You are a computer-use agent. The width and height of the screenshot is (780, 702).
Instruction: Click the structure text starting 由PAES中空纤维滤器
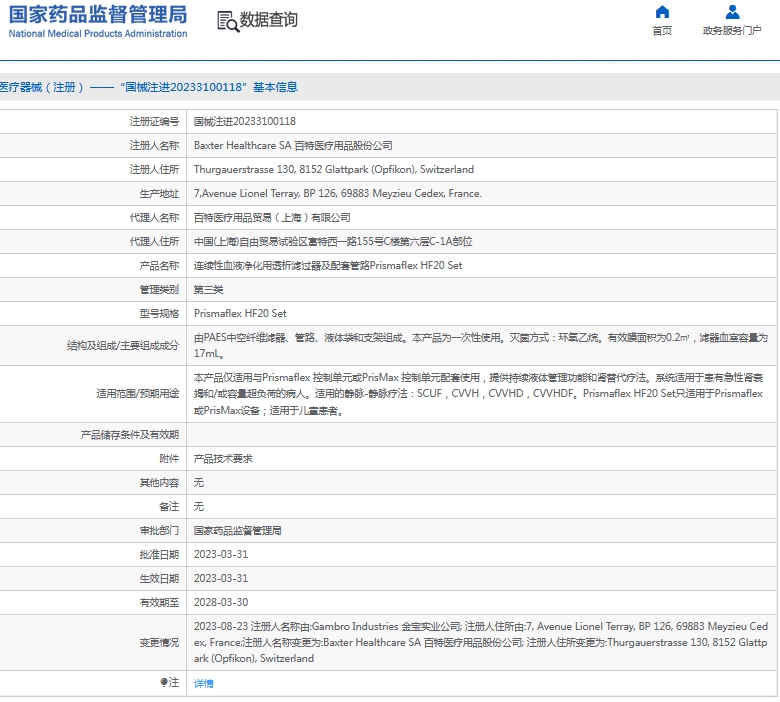[481, 345]
